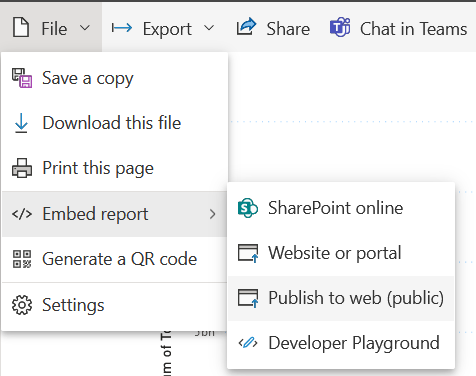Collapse the File menu dropdown chevron
This screenshot has height=376, width=476.
85,28
